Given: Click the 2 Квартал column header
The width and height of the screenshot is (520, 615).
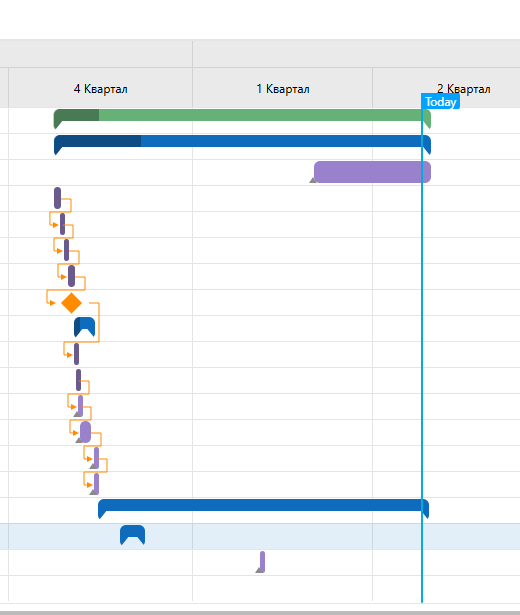Looking at the screenshot, I should tap(464, 89).
